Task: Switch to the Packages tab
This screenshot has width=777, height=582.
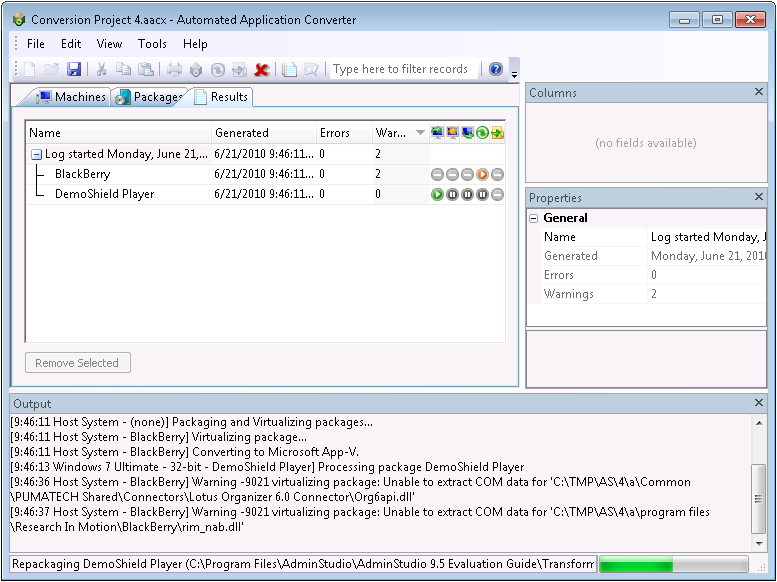Action: point(148,97)
